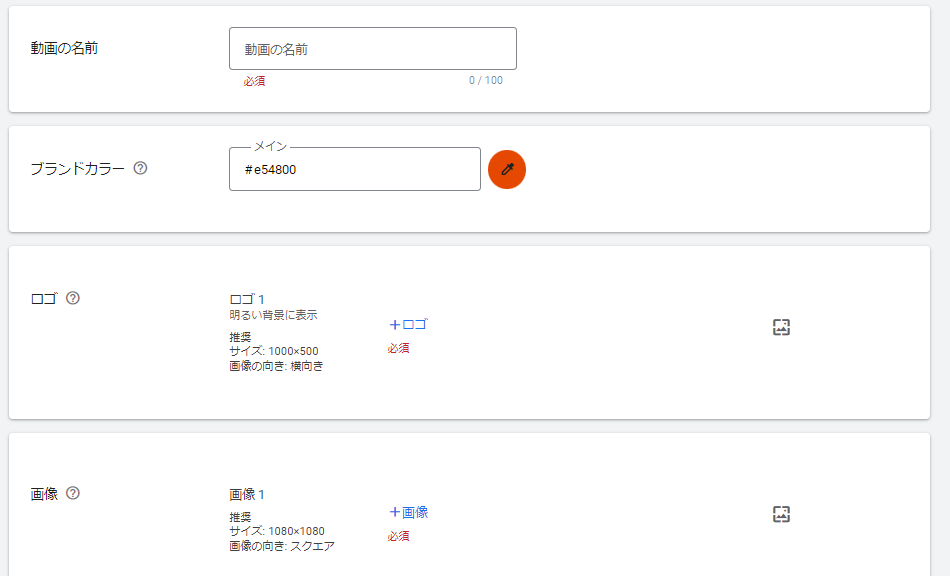This screenshot has width=950, height=576.
Task: Click the メイン hex color field
Action: [x=354, y=169]
